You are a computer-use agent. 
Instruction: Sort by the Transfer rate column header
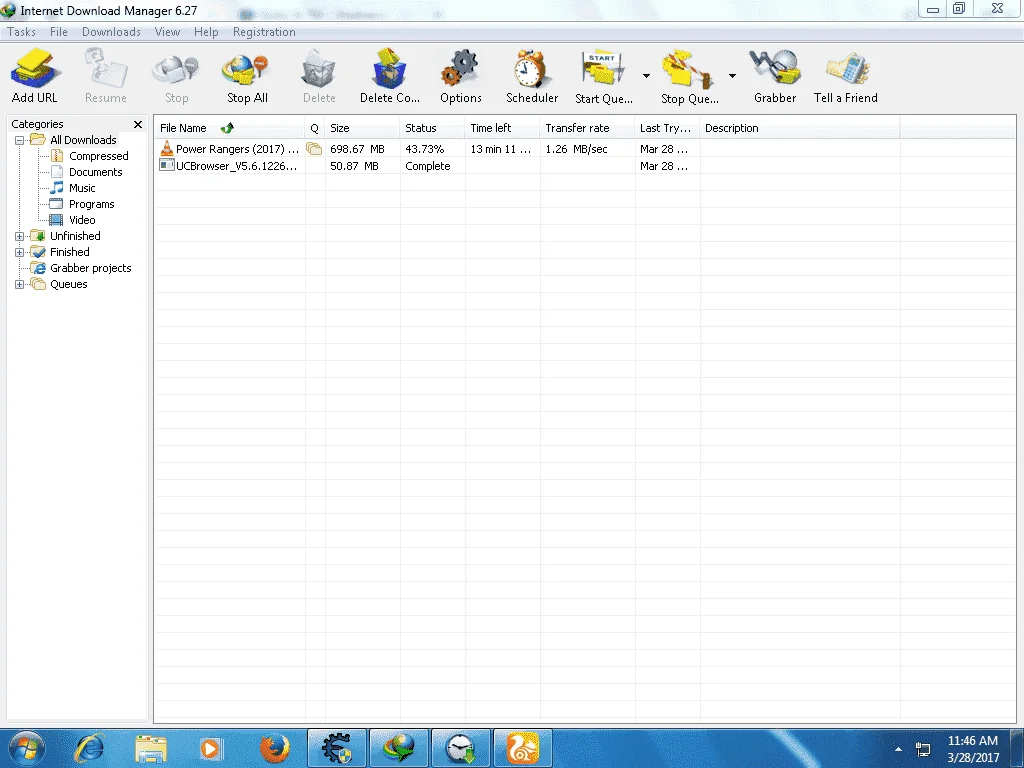588,128
